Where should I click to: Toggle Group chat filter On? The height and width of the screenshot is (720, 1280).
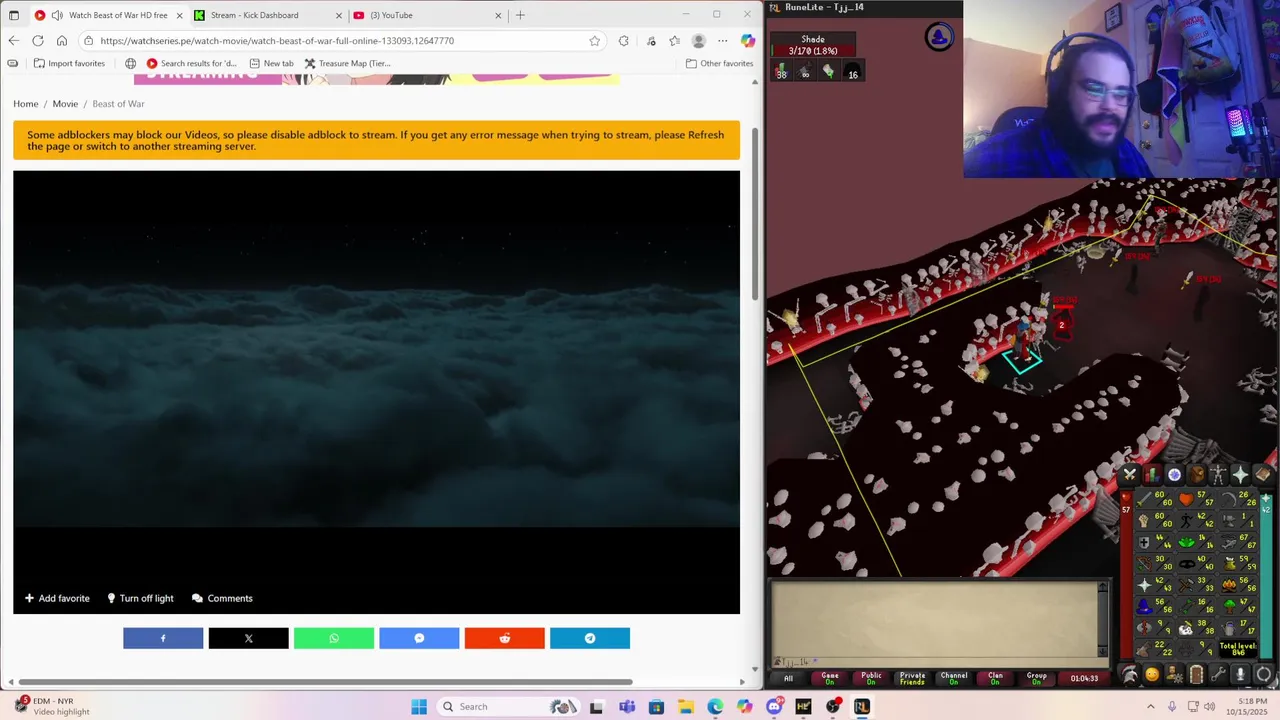(1036, 678)
